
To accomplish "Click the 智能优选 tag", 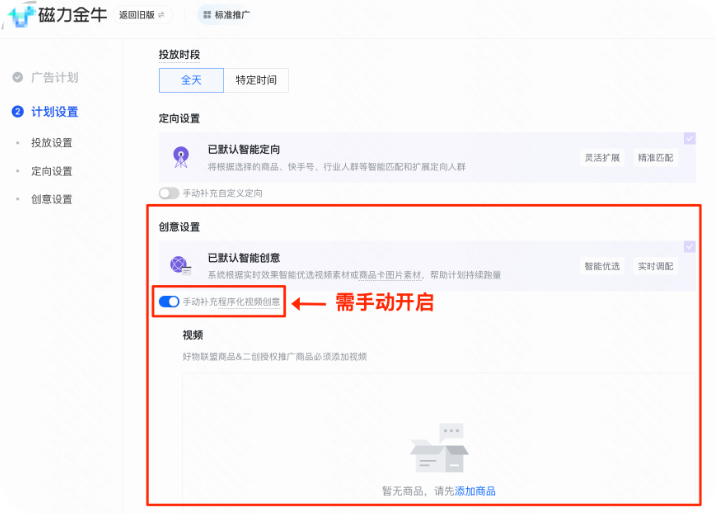I will click(602, 266).
